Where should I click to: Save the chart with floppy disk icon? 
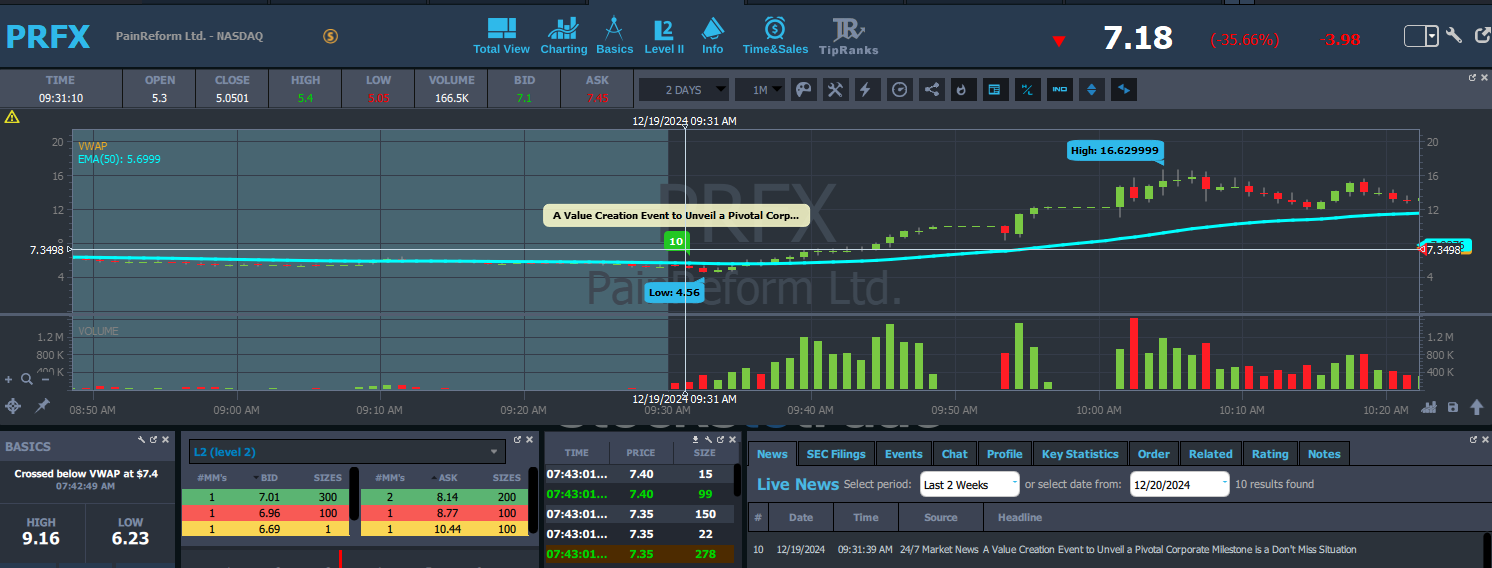pos(1452,407)
